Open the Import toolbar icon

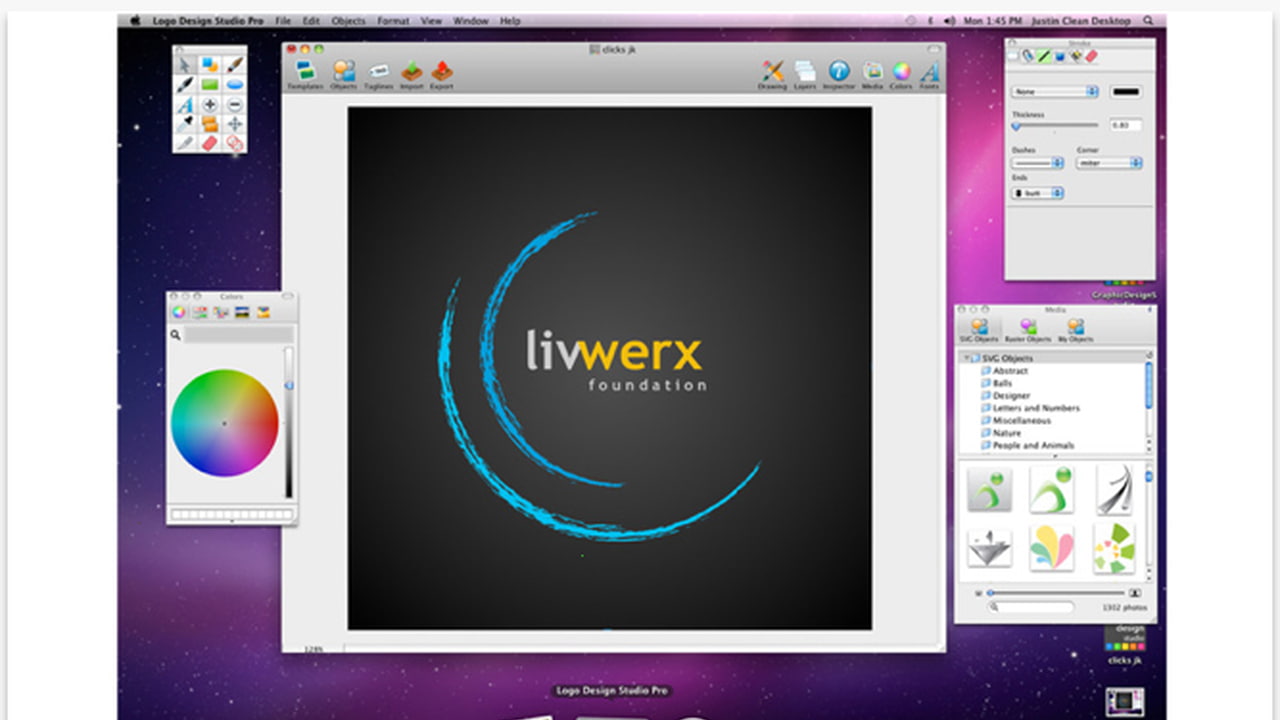[x=411, y=73]
